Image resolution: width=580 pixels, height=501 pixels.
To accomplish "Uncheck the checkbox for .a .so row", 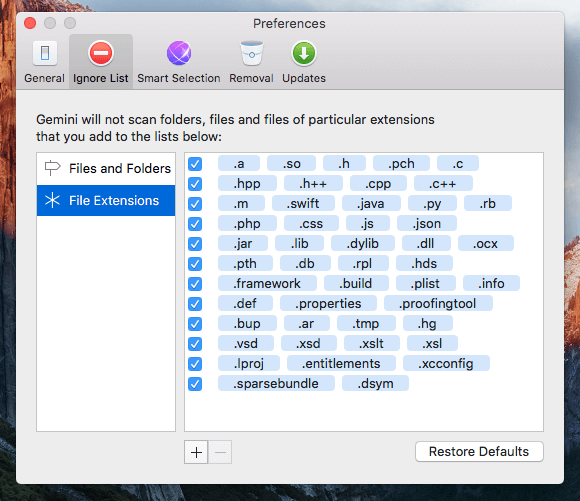I will pos(195,164).
